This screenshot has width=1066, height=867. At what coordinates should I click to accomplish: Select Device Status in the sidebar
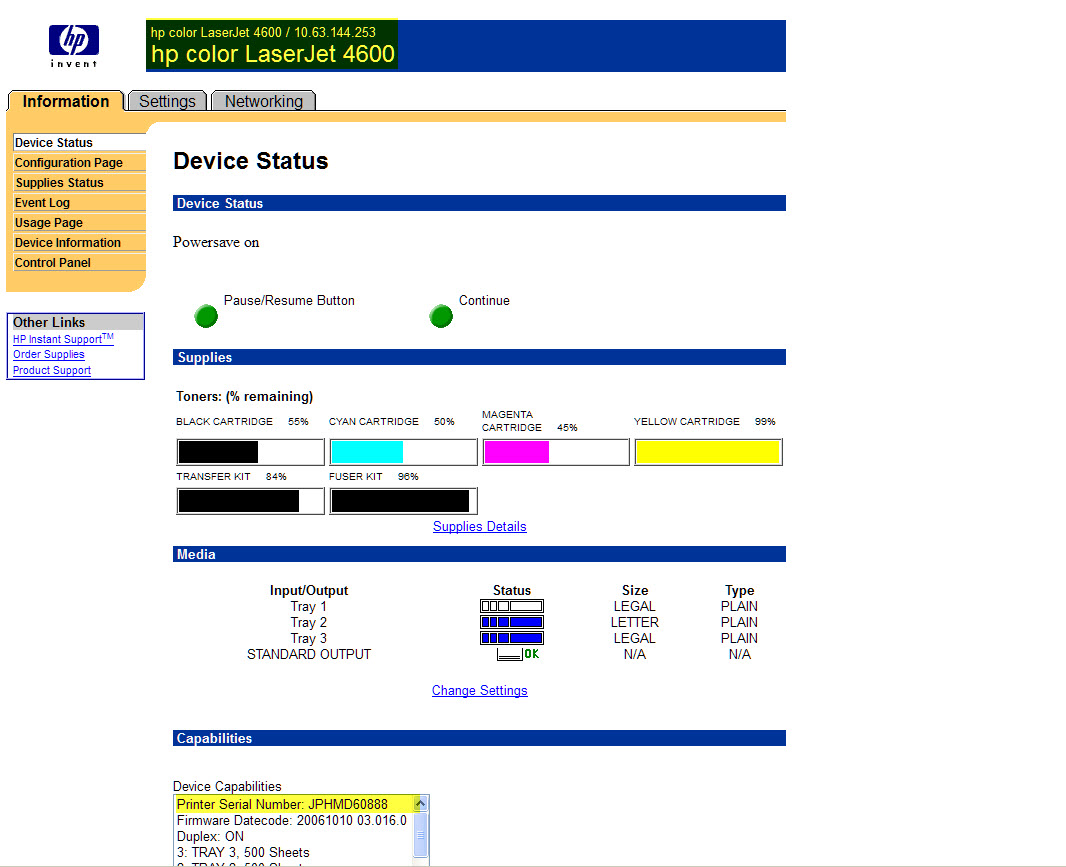point(52,142)
